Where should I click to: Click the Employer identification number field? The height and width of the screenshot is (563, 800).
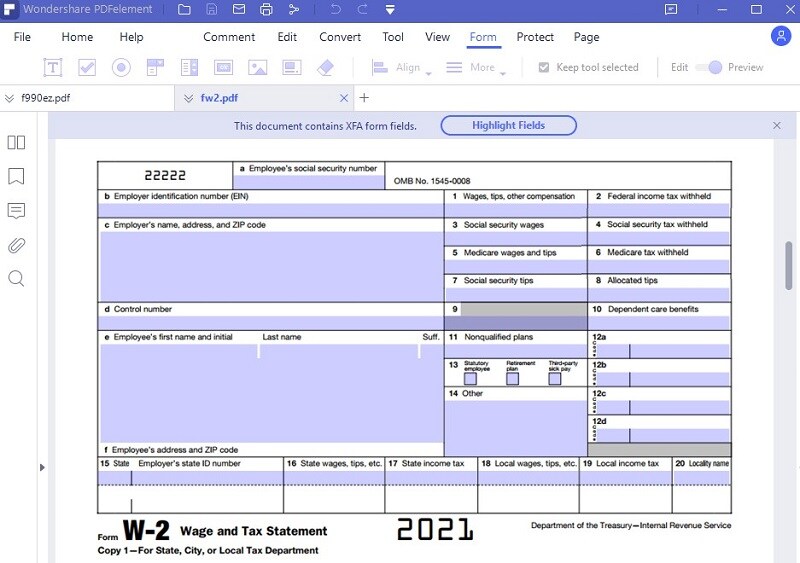click(270, 211)
